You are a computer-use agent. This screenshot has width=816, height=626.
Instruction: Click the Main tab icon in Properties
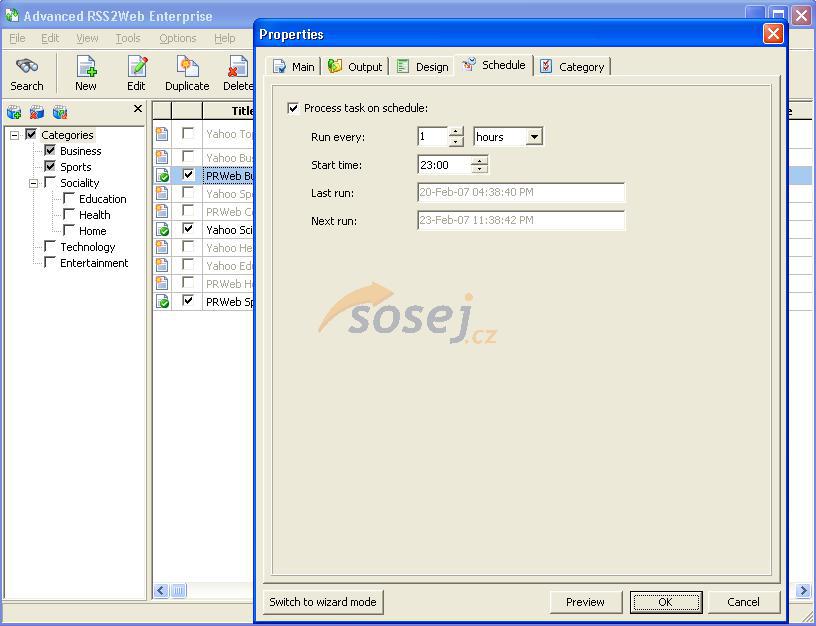click(279, 66)
